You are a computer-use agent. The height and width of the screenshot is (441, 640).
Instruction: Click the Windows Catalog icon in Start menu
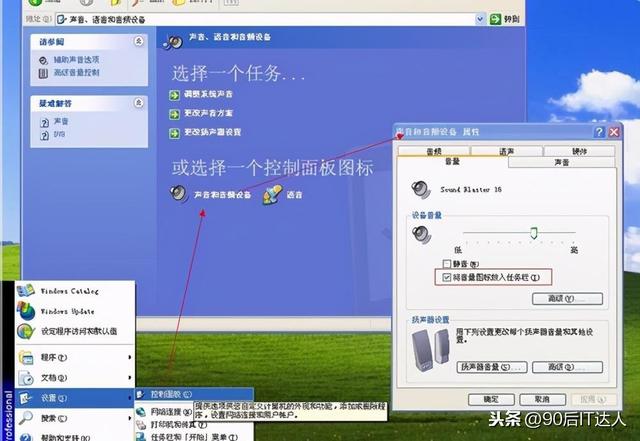point(26,290)
